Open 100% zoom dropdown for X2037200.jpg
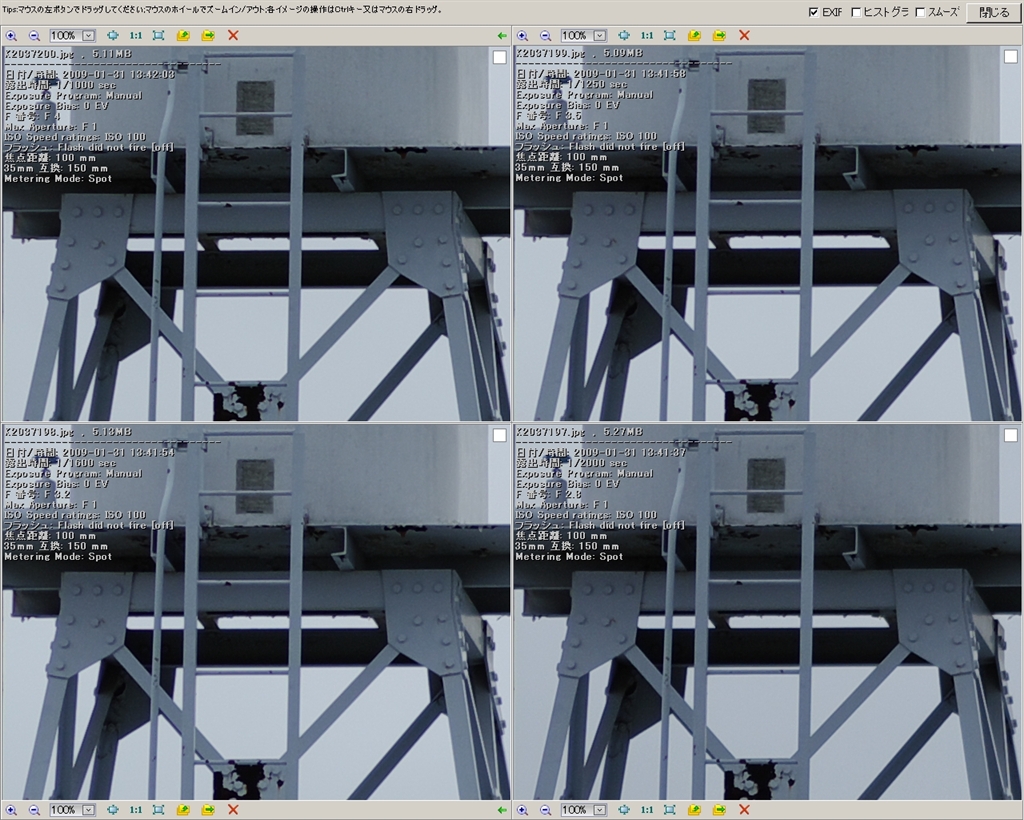This screenshot has width=1024, height=820. (89, 35)
